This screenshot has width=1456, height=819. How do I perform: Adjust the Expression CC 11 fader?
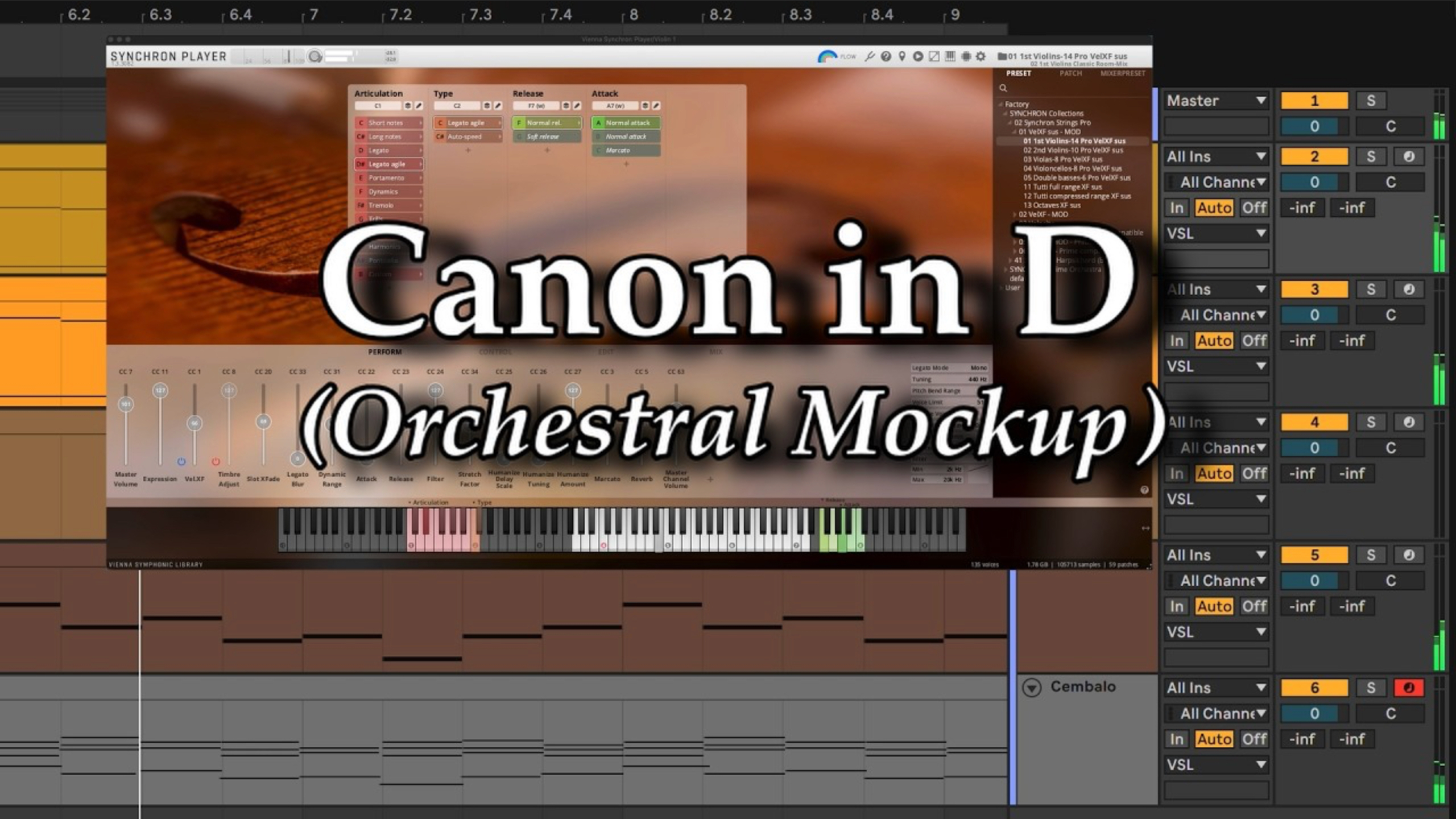(x=160, y=391)
